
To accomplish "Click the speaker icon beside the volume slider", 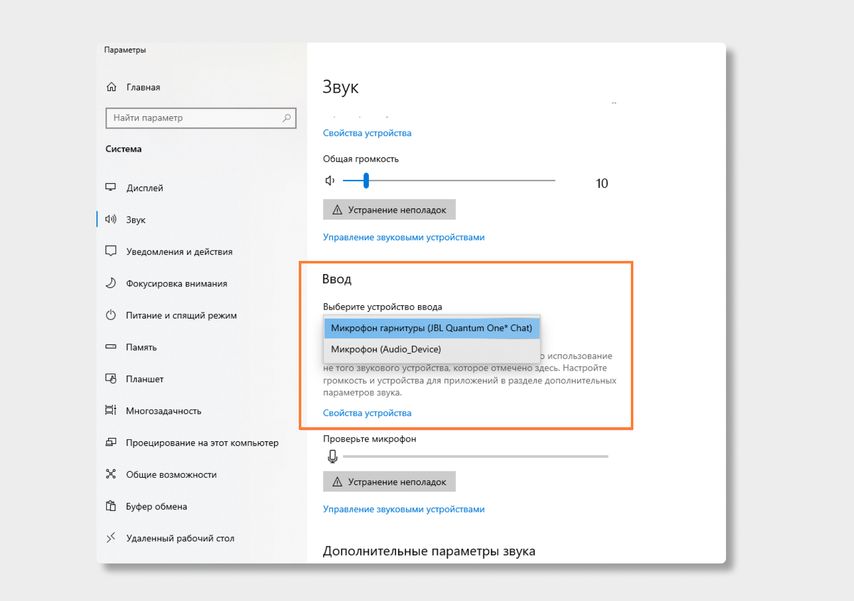I will coord(330,181).
